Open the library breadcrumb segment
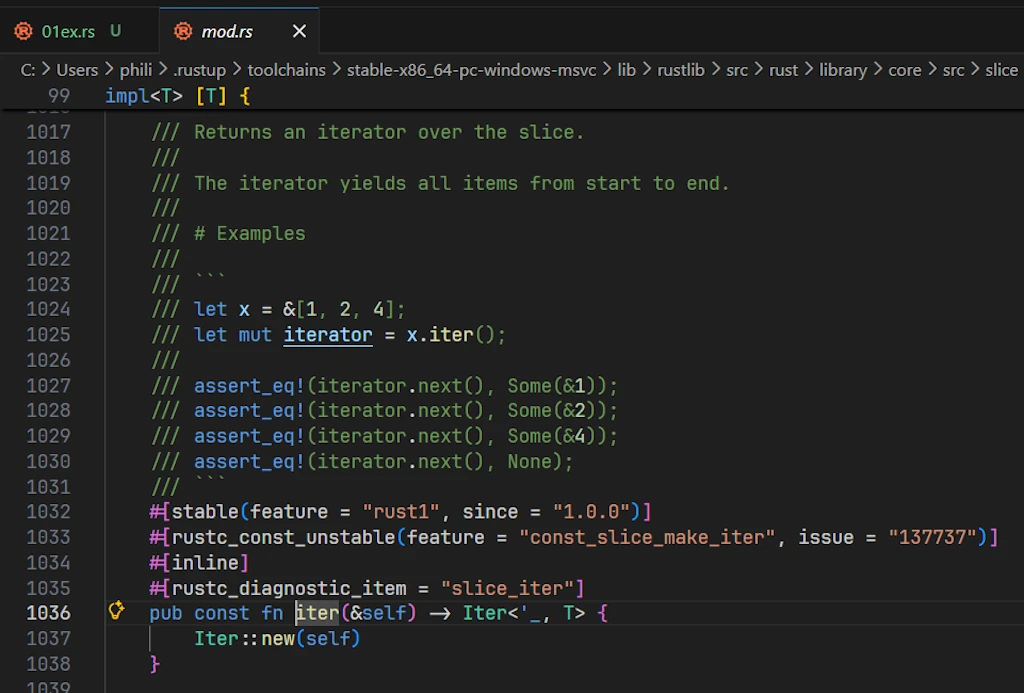1024x693 pixels. click(x=842, y=70)
